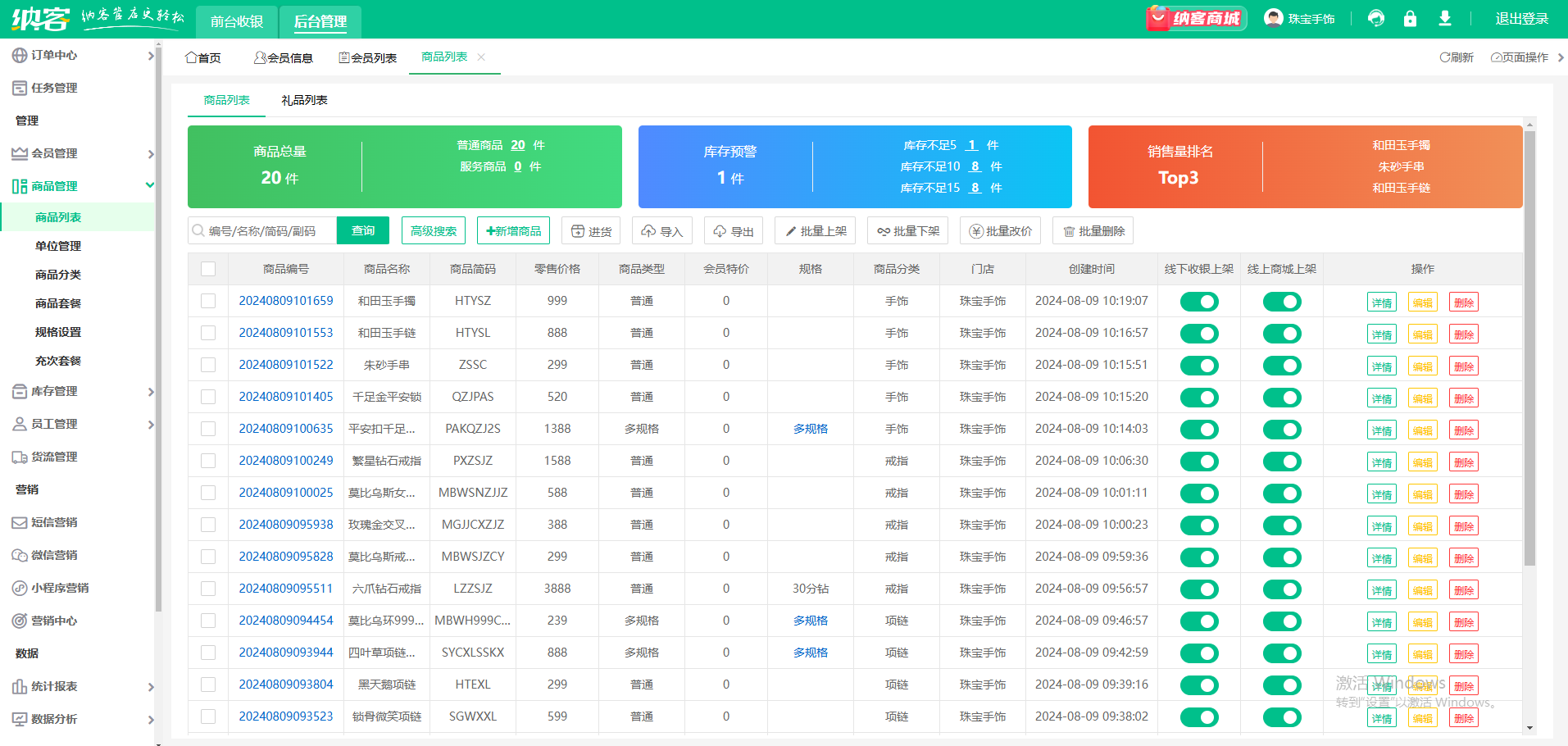Click 高级搜索 button

click(434, 231)
